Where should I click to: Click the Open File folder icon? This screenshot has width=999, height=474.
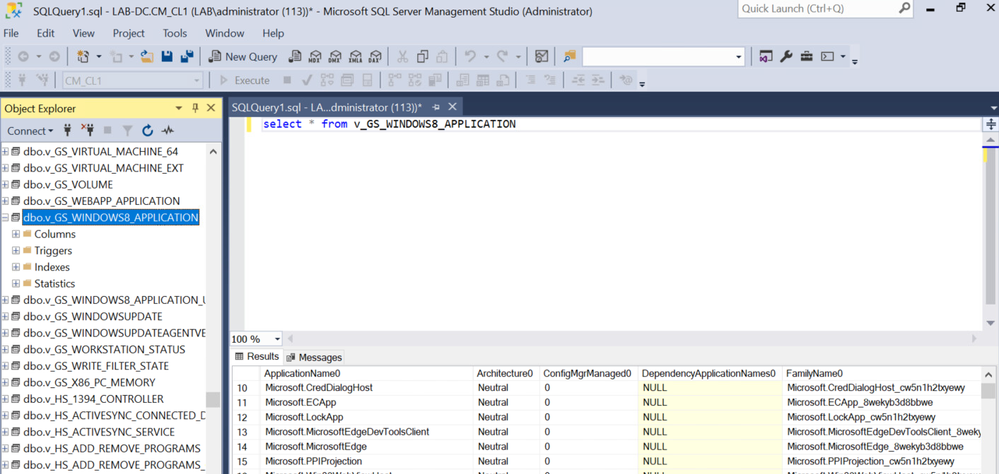point(147,57)
